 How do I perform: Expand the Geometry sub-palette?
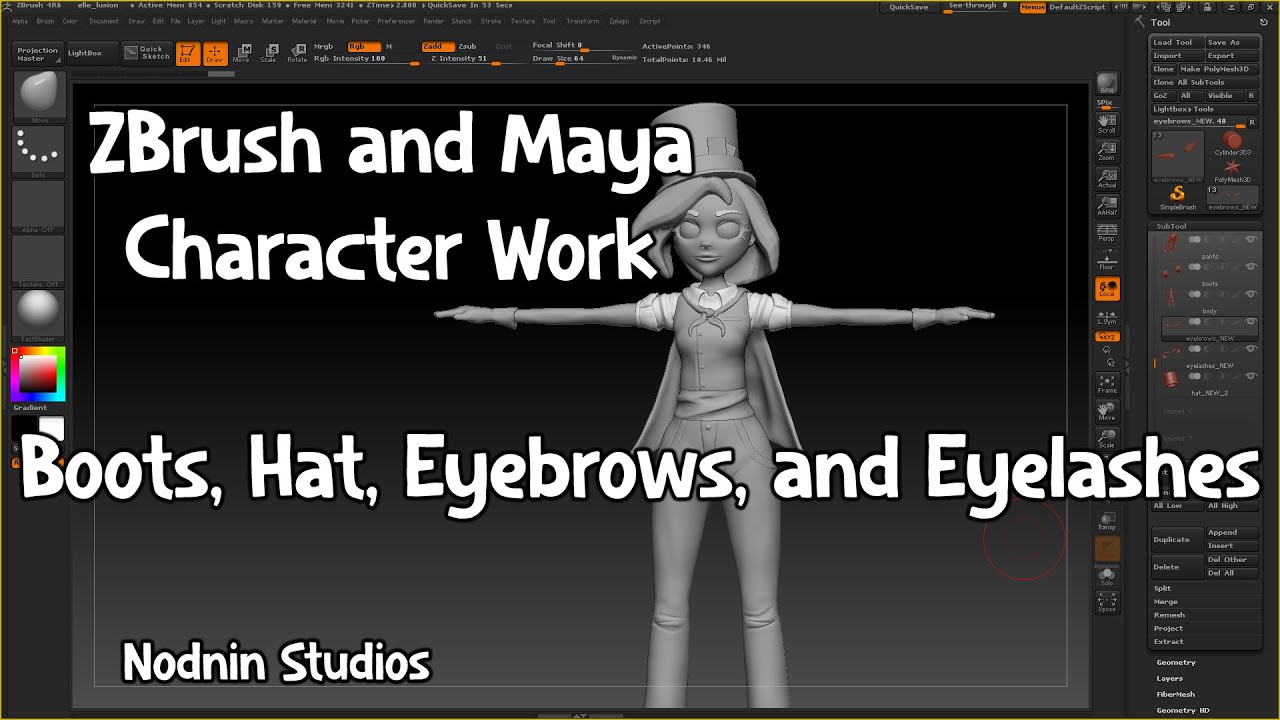[1176, 662]
